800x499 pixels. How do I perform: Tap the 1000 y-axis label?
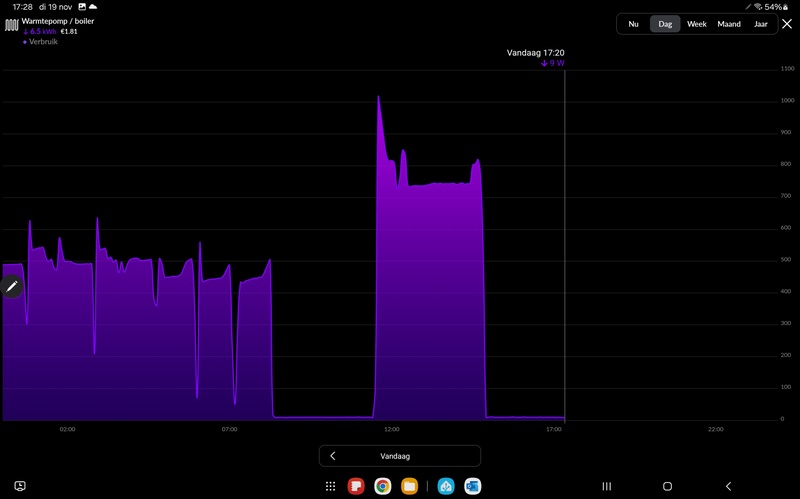point(787,101)
